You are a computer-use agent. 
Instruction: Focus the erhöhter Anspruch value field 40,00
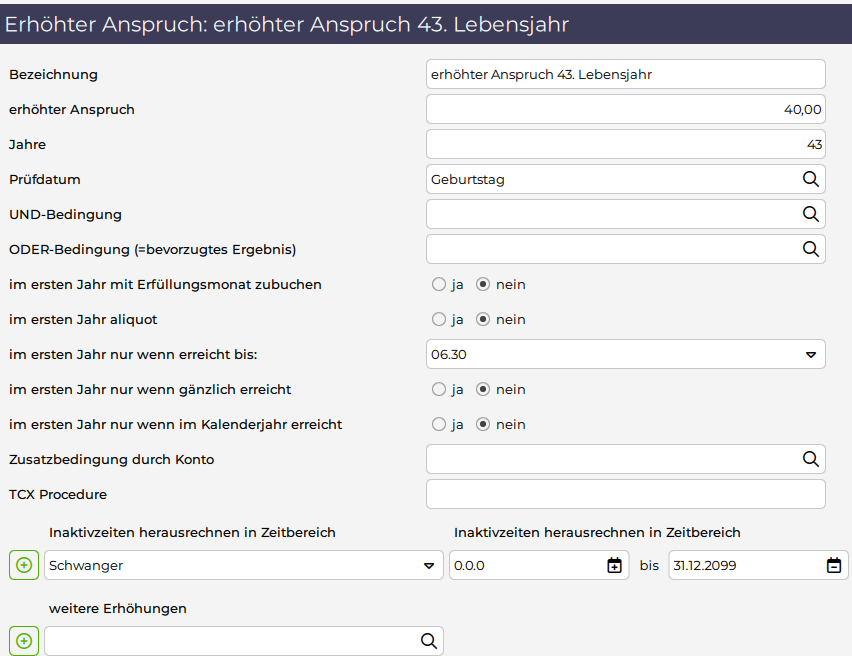(625, 109)
